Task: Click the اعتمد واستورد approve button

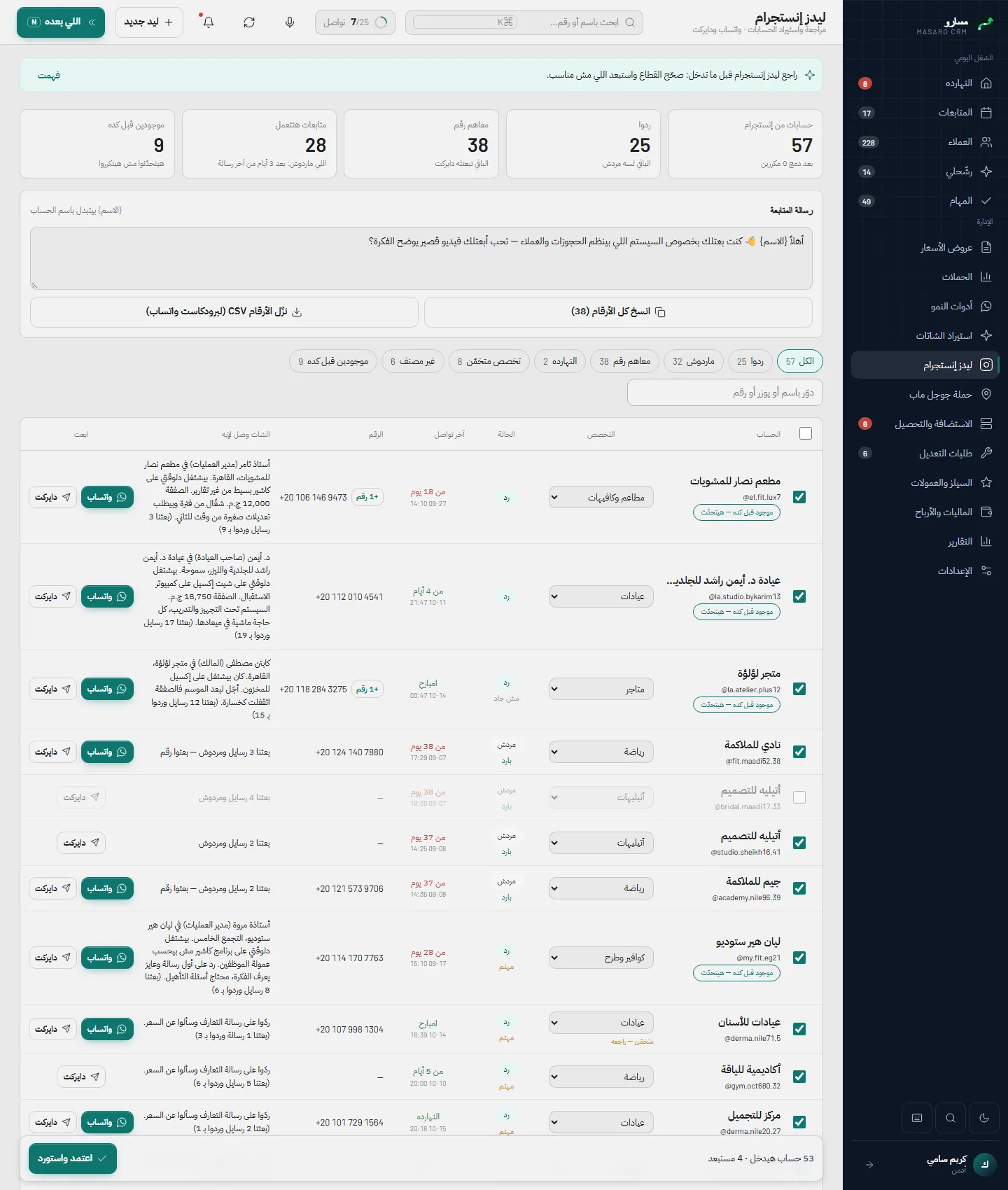Action: 73,1158
